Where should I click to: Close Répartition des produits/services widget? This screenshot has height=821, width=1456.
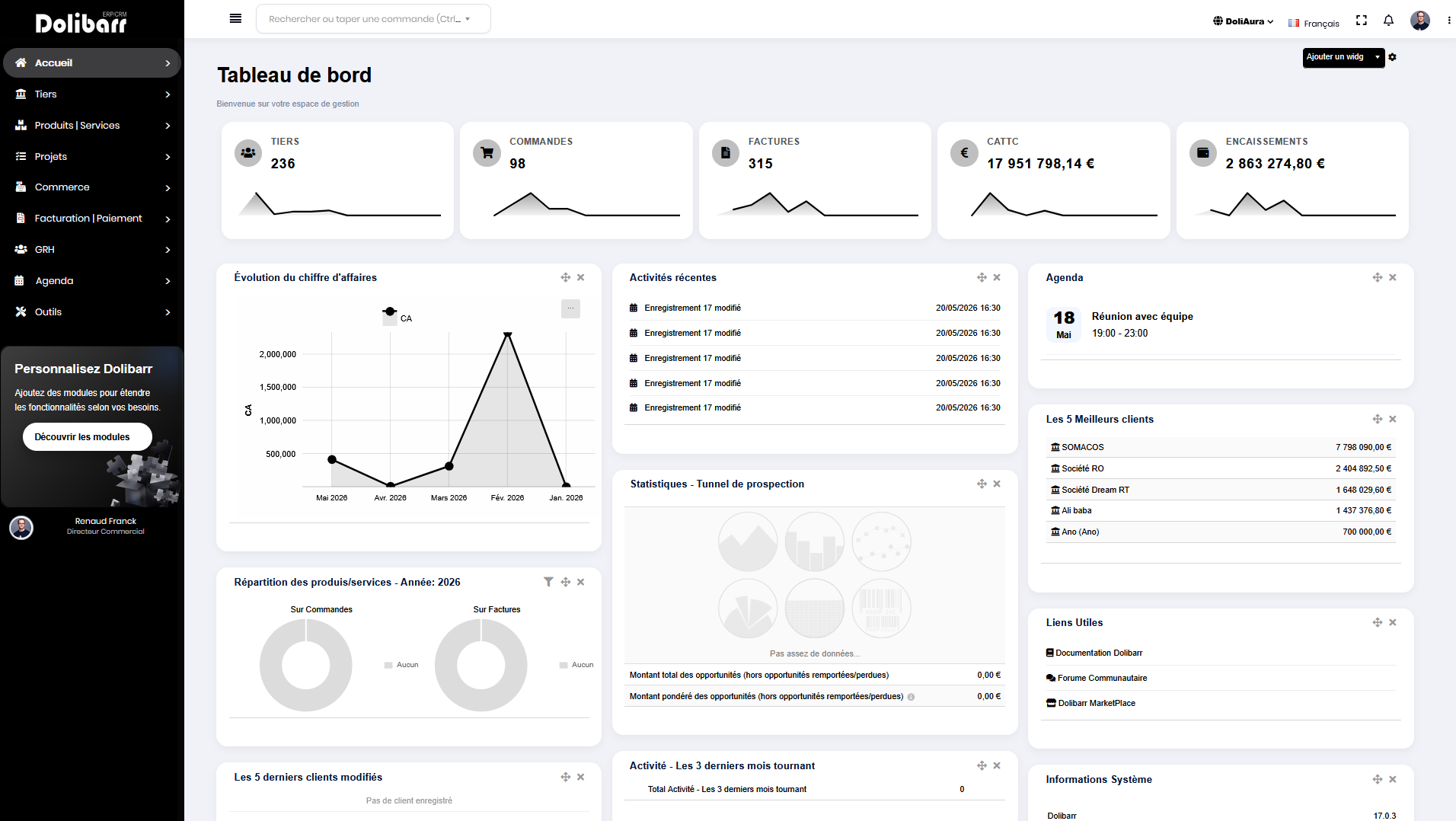click(580, 583)
